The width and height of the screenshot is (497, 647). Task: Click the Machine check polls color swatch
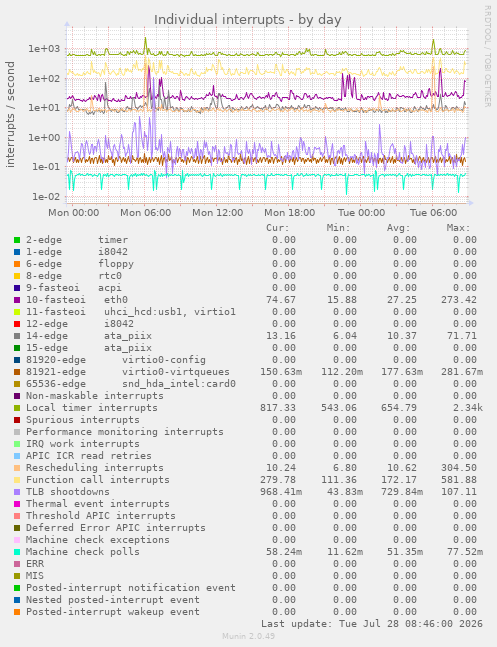coord(17,552)
